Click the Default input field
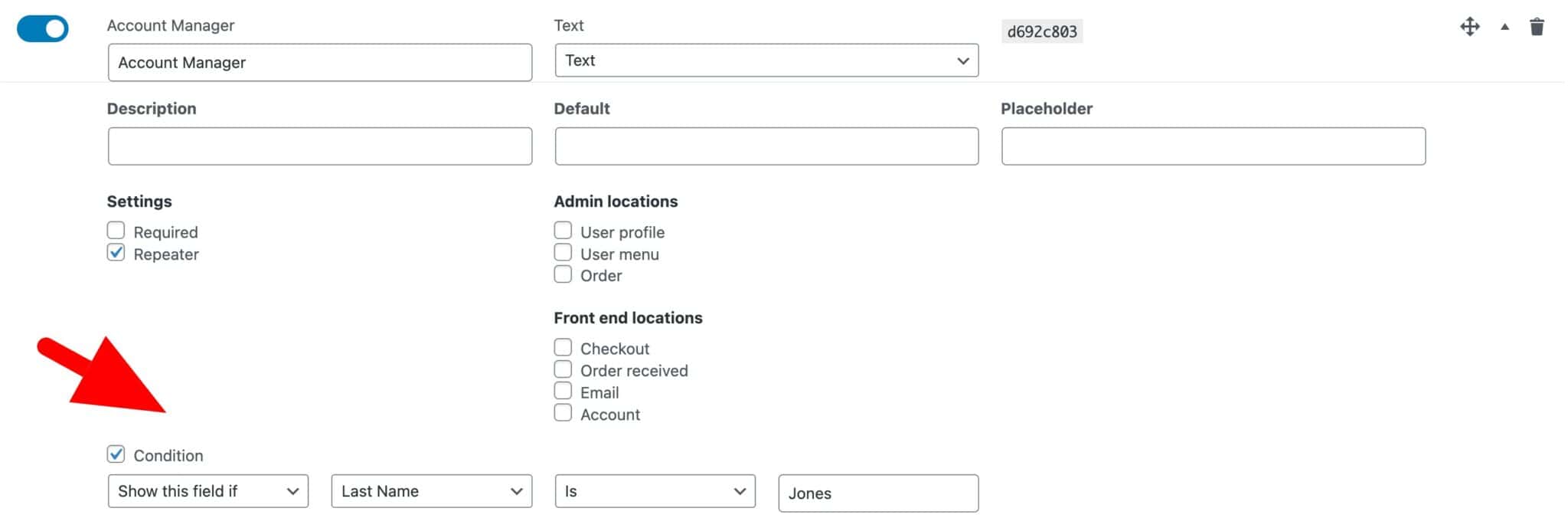This screenshot has width=1568, height=531. pyautogui.click(x=766, y=146)
